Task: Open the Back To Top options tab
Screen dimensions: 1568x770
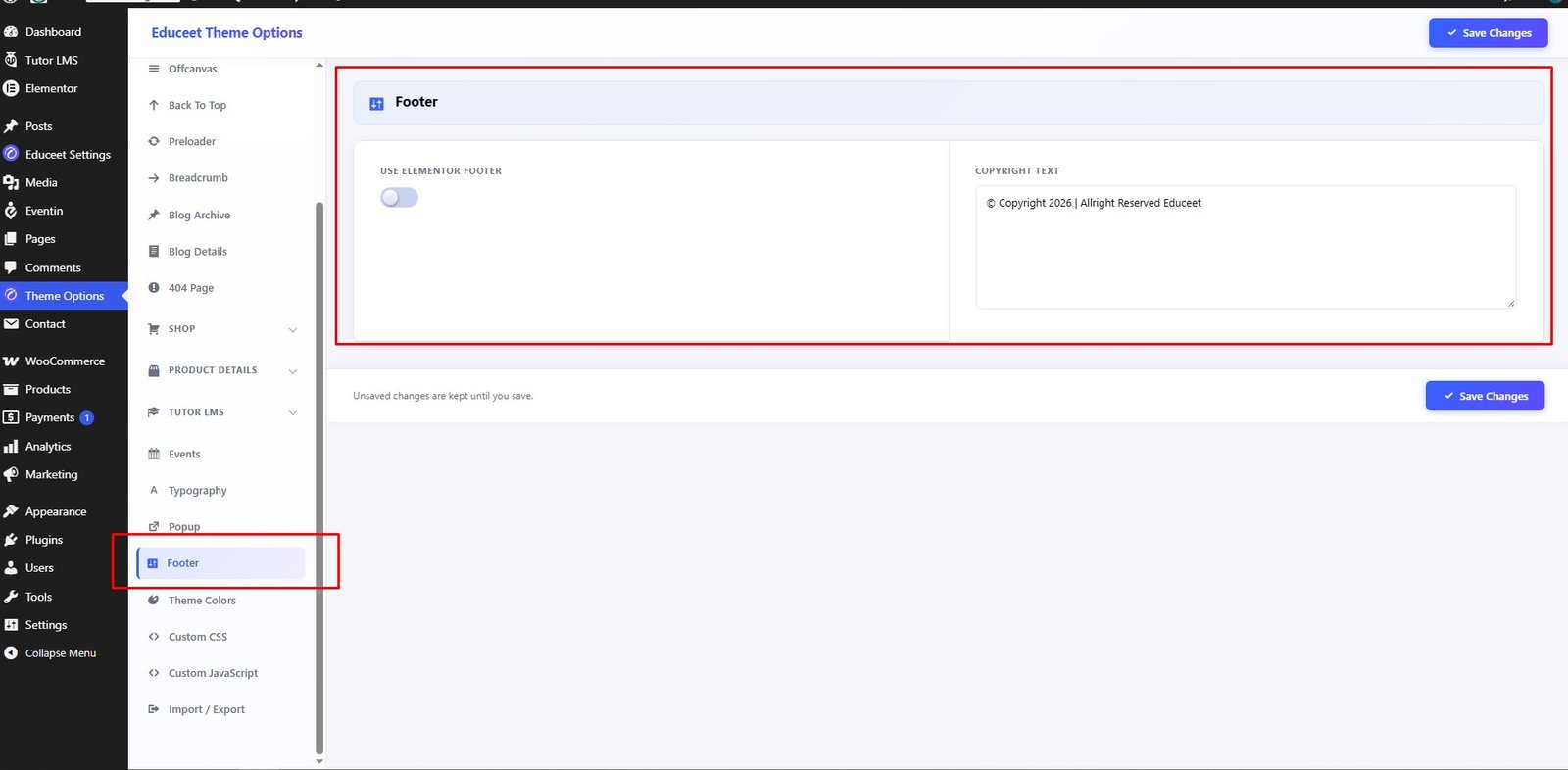Action: [220, 106]
